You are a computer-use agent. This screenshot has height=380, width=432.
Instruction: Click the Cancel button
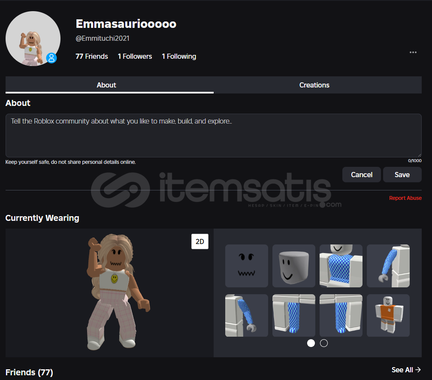click(x=361, y=175)
